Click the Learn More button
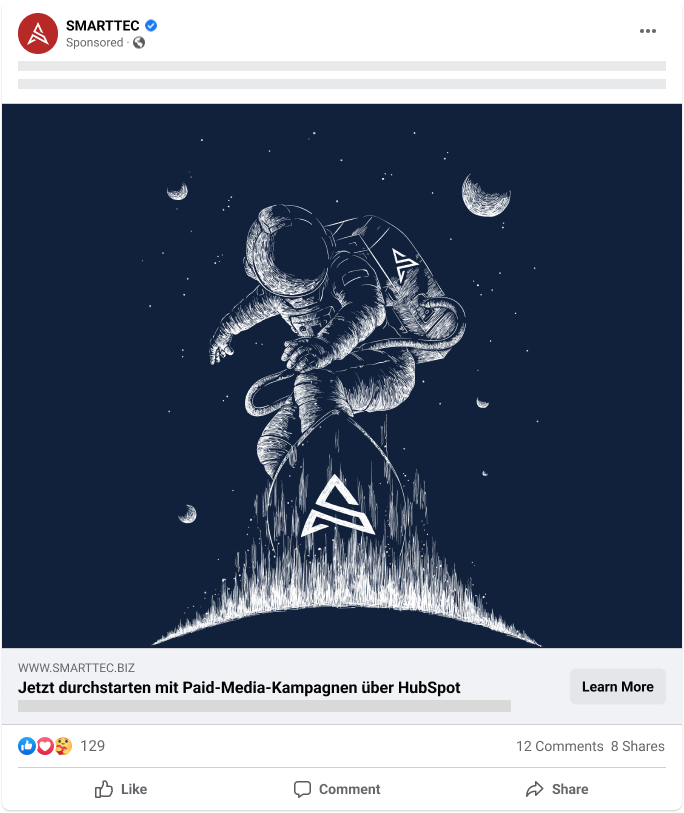This screenshot has height=813, width=684. tap(618, 686)
